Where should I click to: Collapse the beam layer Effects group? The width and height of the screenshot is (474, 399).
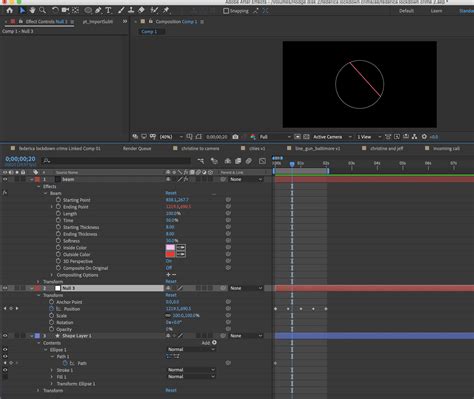pos(38,186)
